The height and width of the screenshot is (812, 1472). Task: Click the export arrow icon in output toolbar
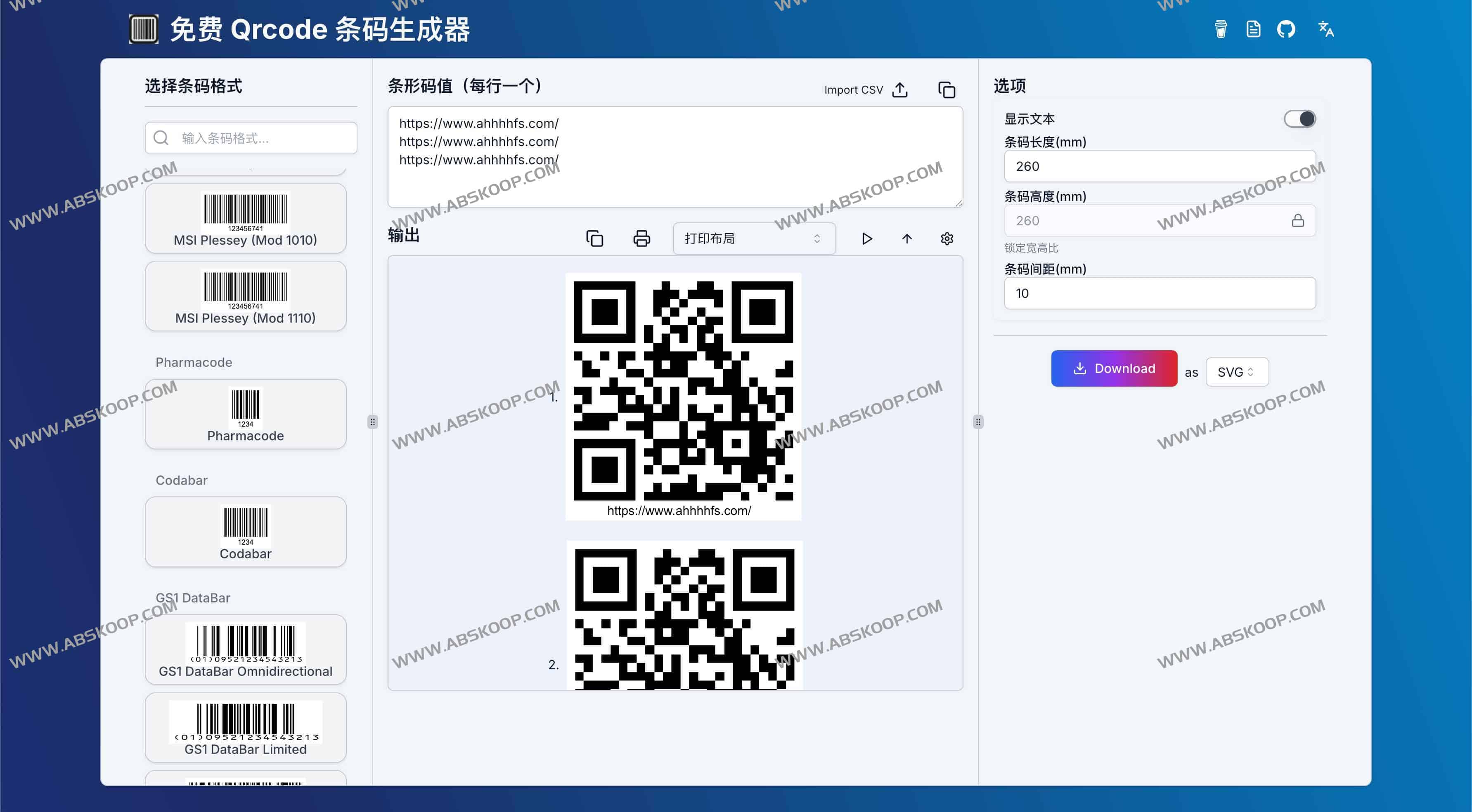pyautogui.click(x=907, y=238)
